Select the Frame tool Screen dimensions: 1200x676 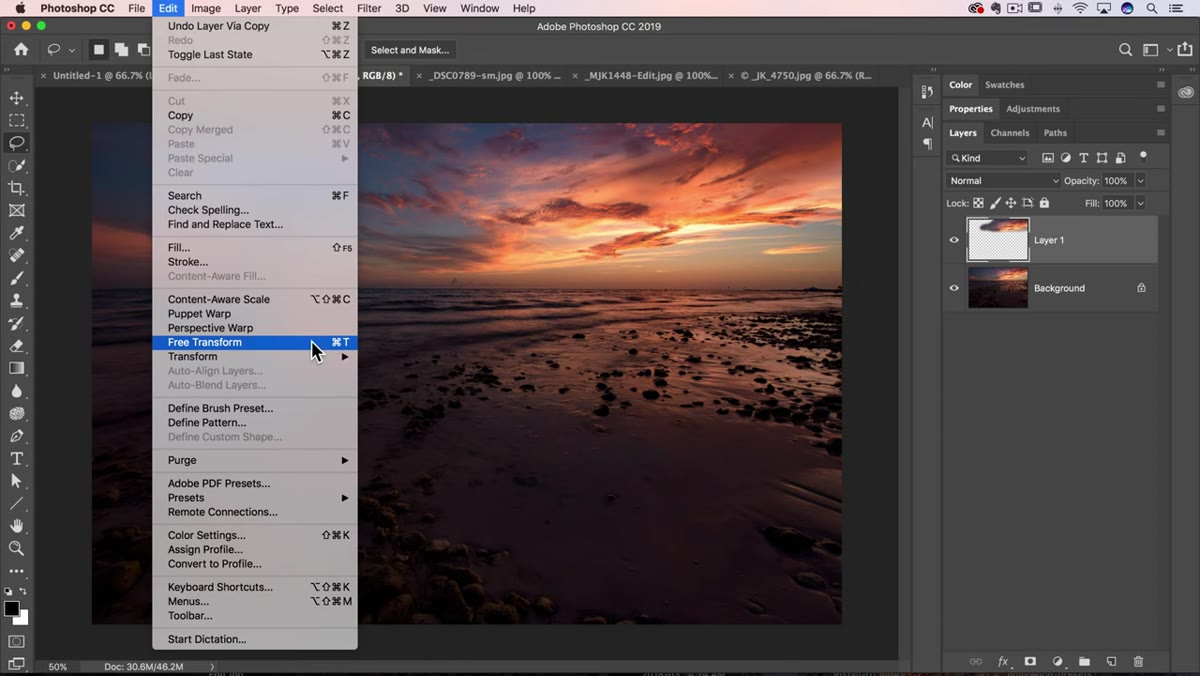(17, 211)
